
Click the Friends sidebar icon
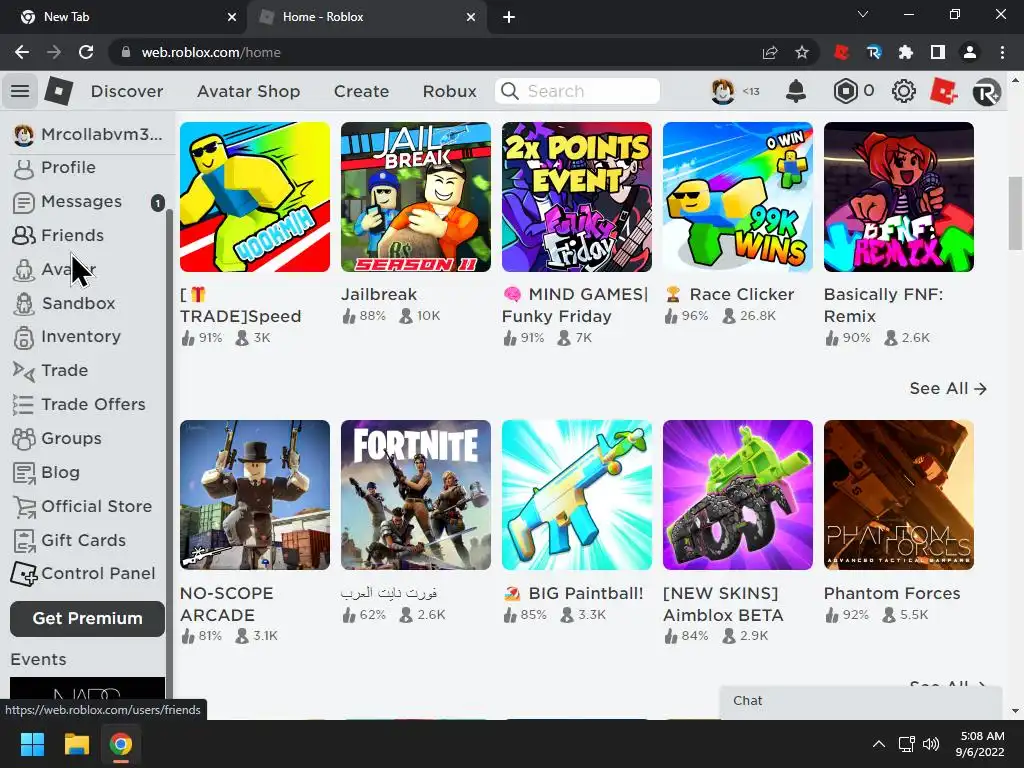24,235
